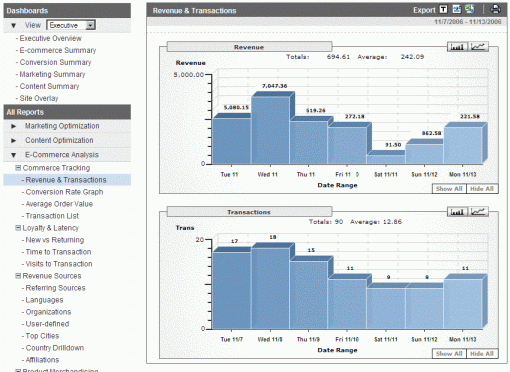Click Show All in Transactions chart
Screen dimensions: 510x372
point(449,354)
